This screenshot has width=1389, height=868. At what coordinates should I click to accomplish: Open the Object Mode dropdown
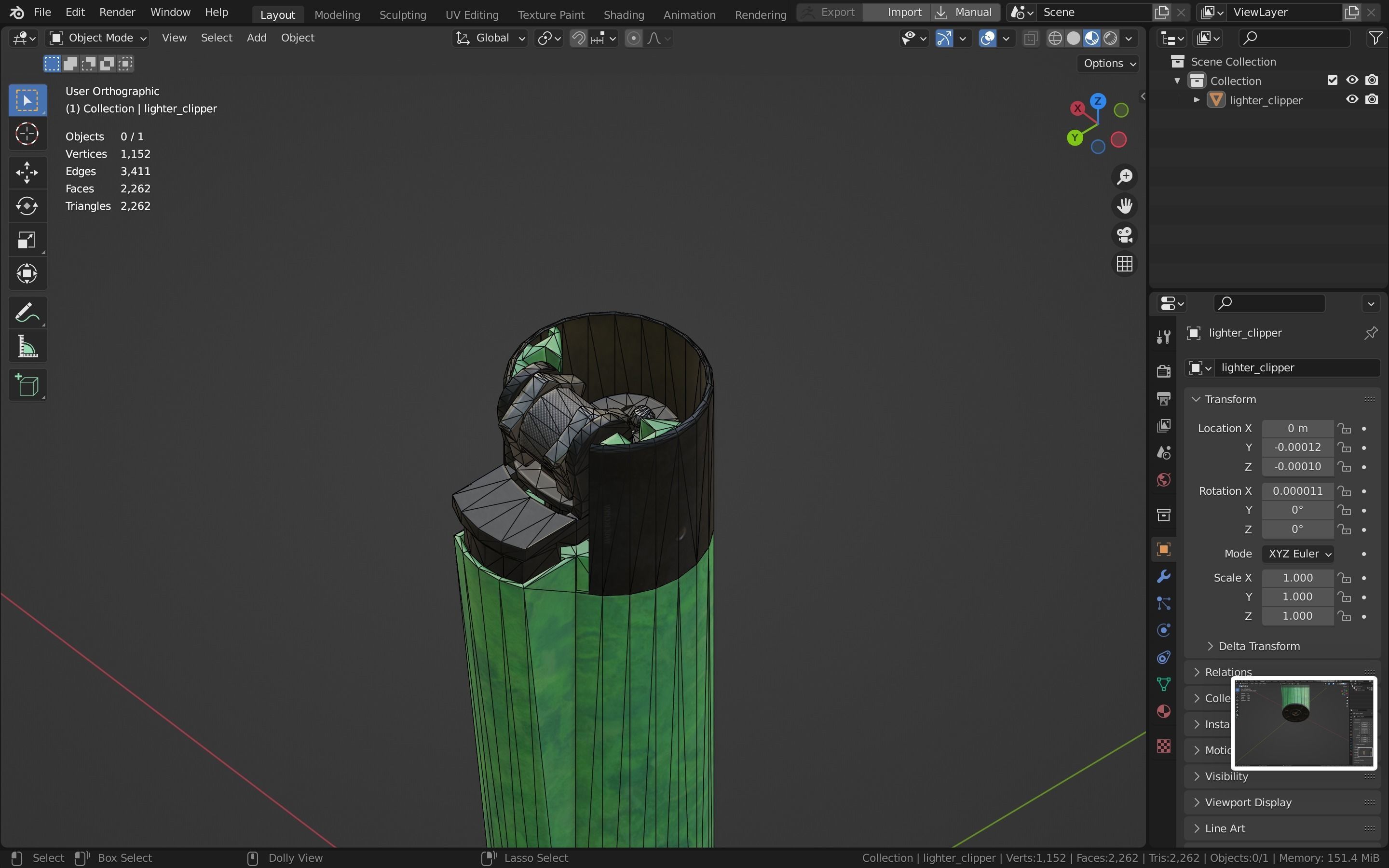coord(97,38)
